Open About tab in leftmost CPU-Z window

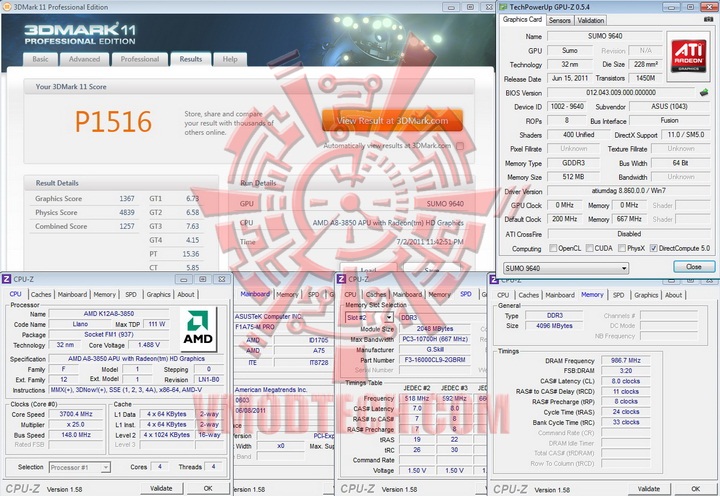186,294
